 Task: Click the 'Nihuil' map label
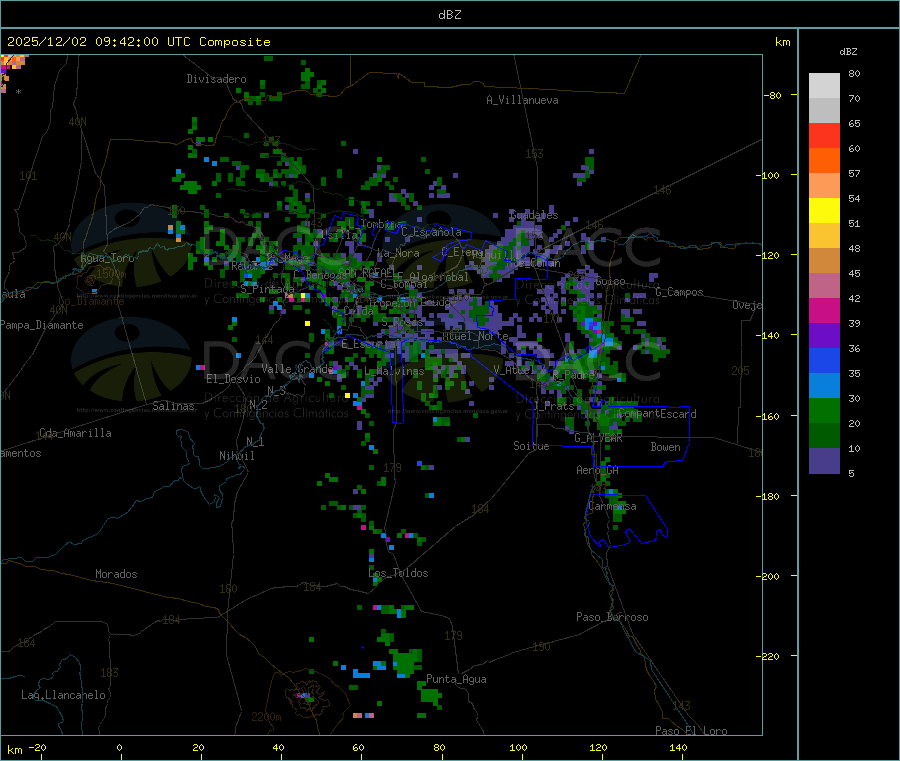[237, 456]
